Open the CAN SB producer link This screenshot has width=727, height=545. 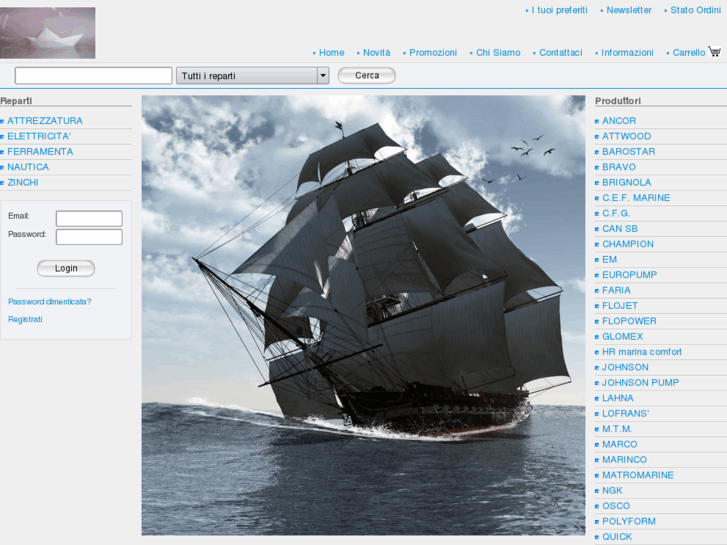click(x=620, y=228)
